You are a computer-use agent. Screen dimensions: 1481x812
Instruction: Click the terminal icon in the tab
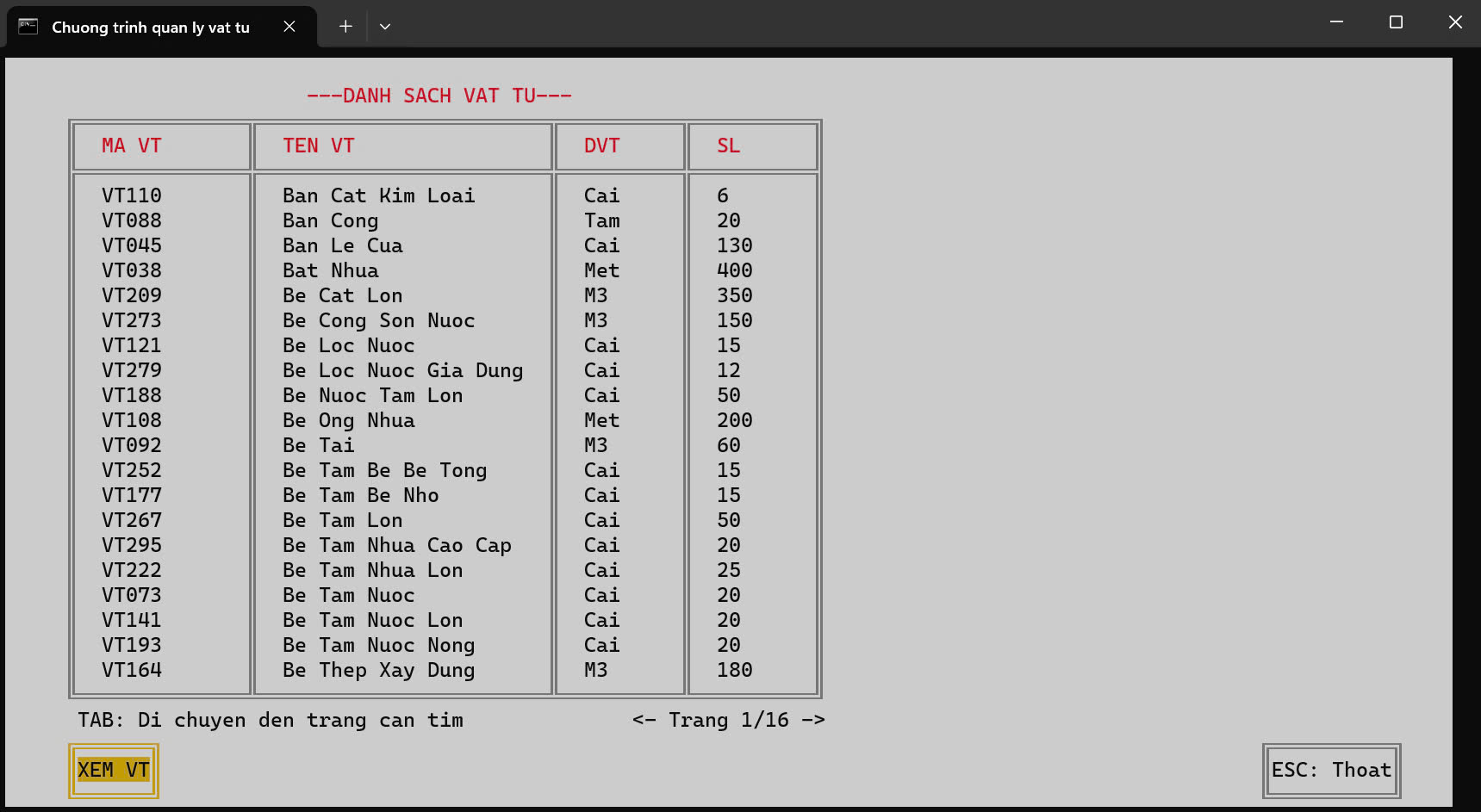[28, 27]
